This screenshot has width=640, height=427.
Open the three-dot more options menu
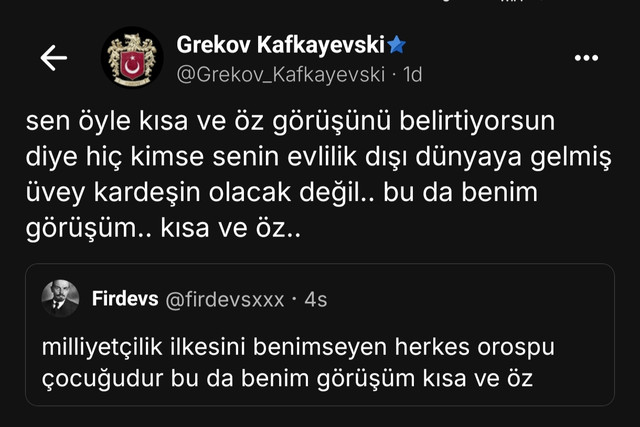tap(586, 58)
